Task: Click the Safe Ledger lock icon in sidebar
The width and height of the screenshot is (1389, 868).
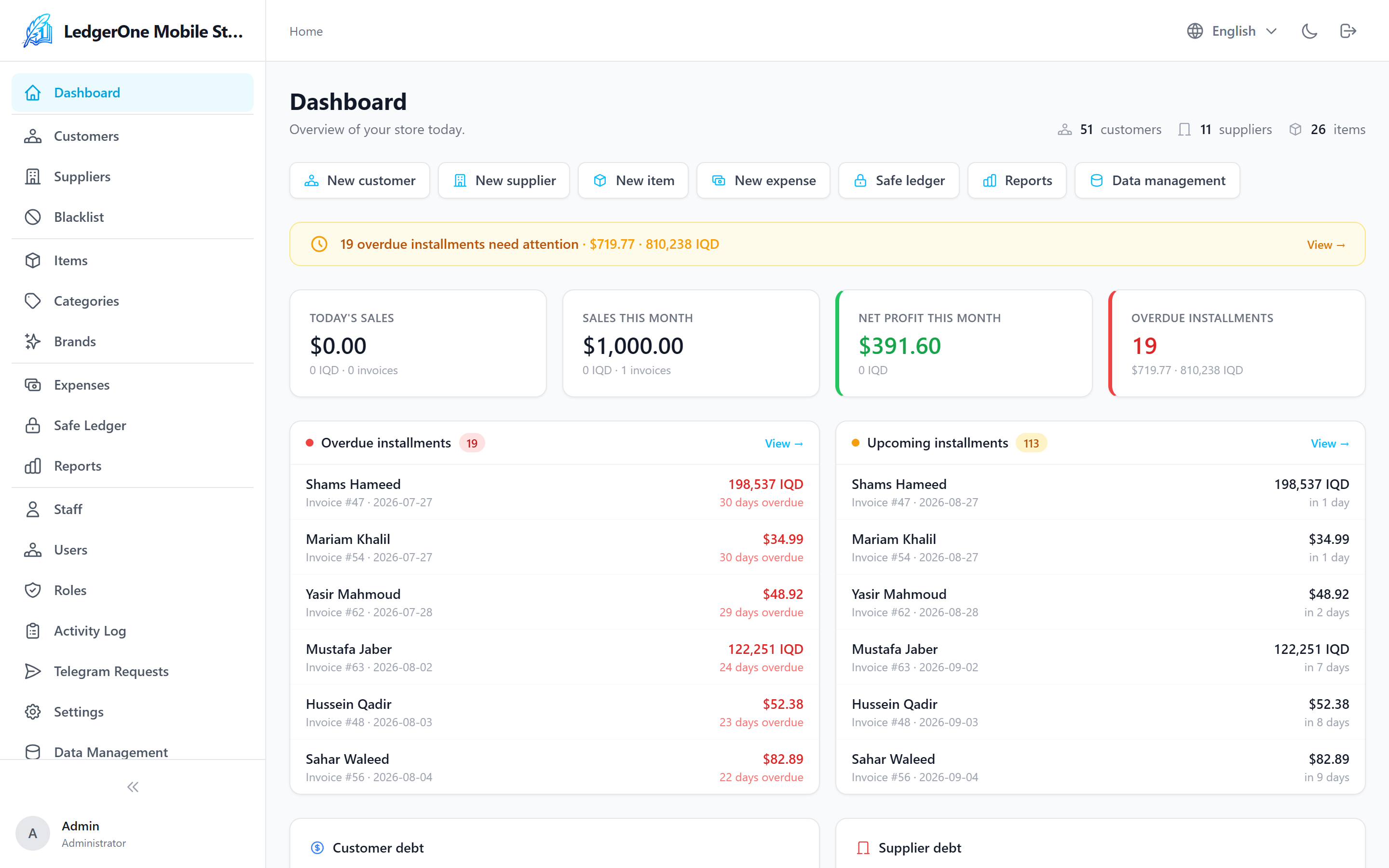Action: (x=33, y=425)
